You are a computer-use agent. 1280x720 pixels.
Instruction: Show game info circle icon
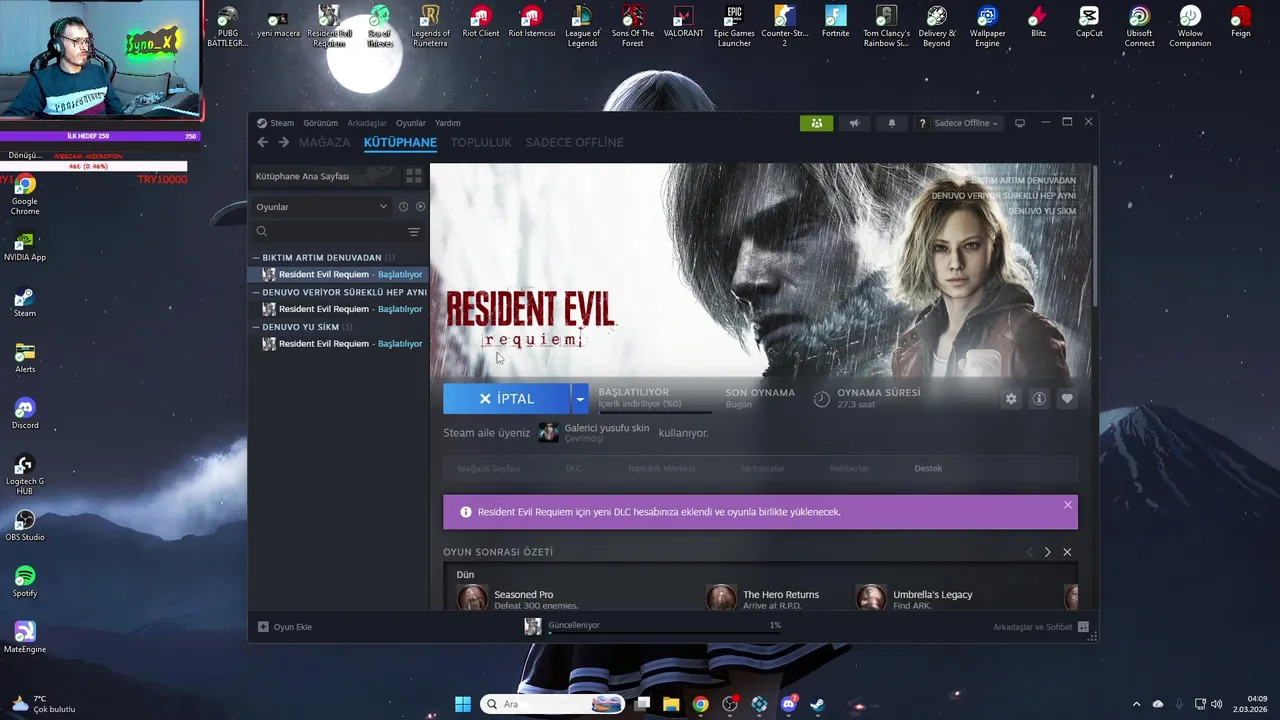(x=1039, y=399)
